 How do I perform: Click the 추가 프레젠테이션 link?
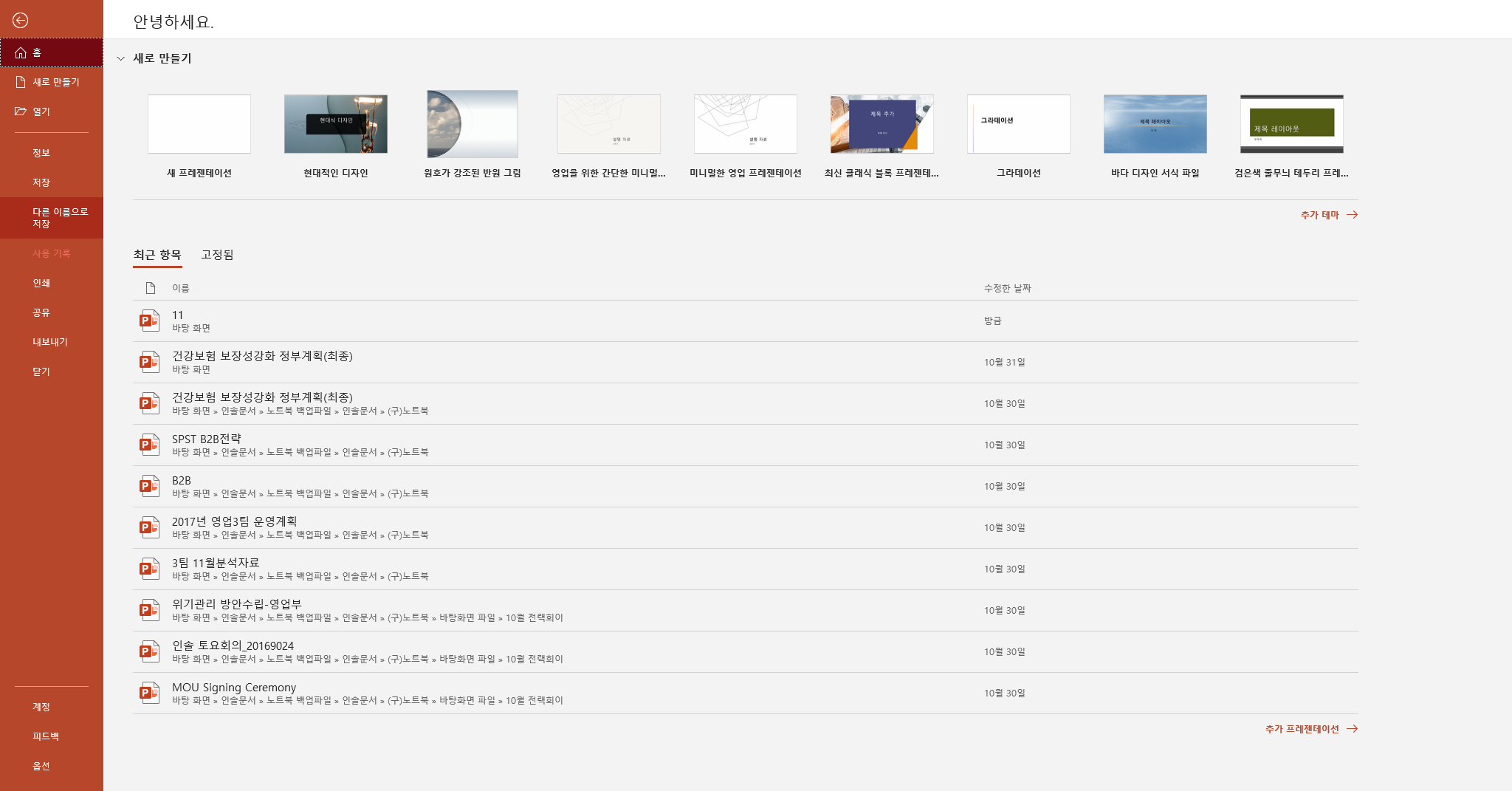point(1302,729)
